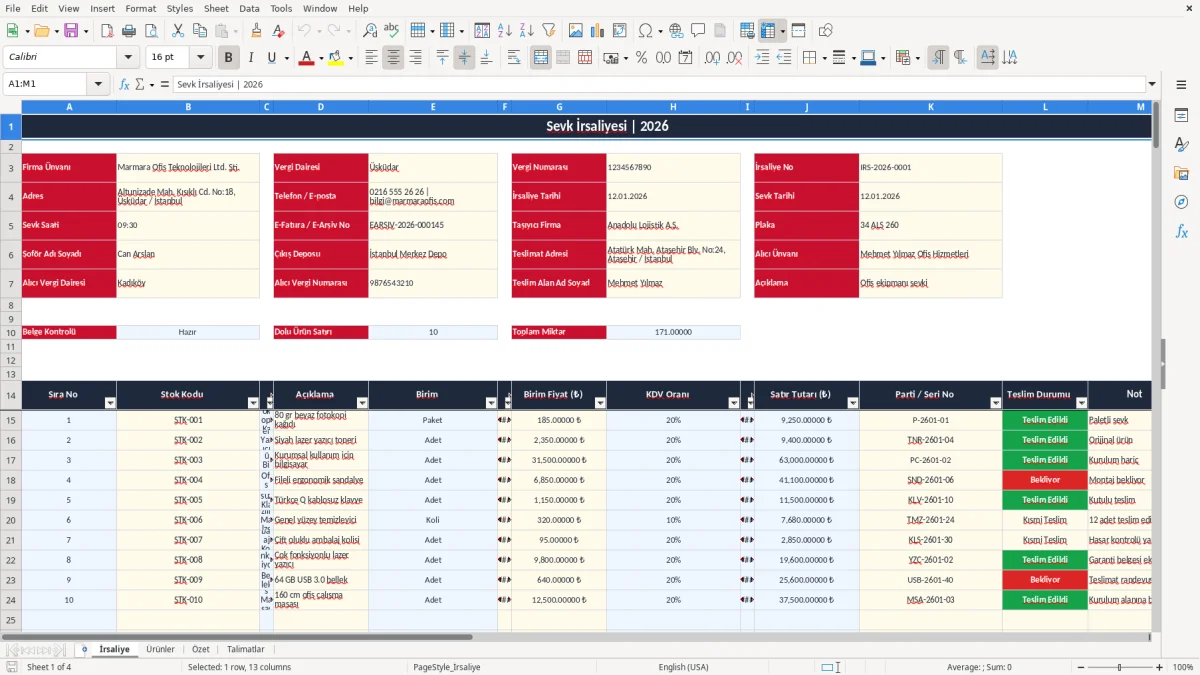This screenshot has height=675, width=1200.
Task: Click the Insert Hyperlink icon
Action: coord(676,31)
